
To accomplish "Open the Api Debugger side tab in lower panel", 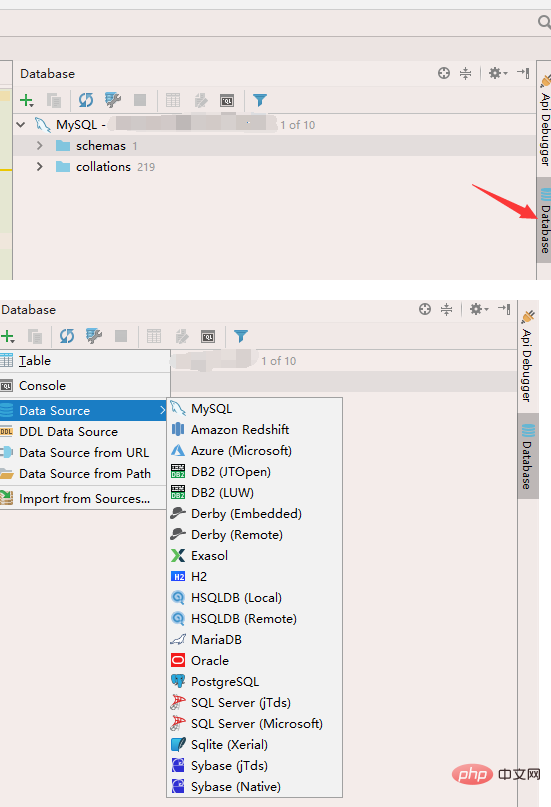I will tap(527, 356).
